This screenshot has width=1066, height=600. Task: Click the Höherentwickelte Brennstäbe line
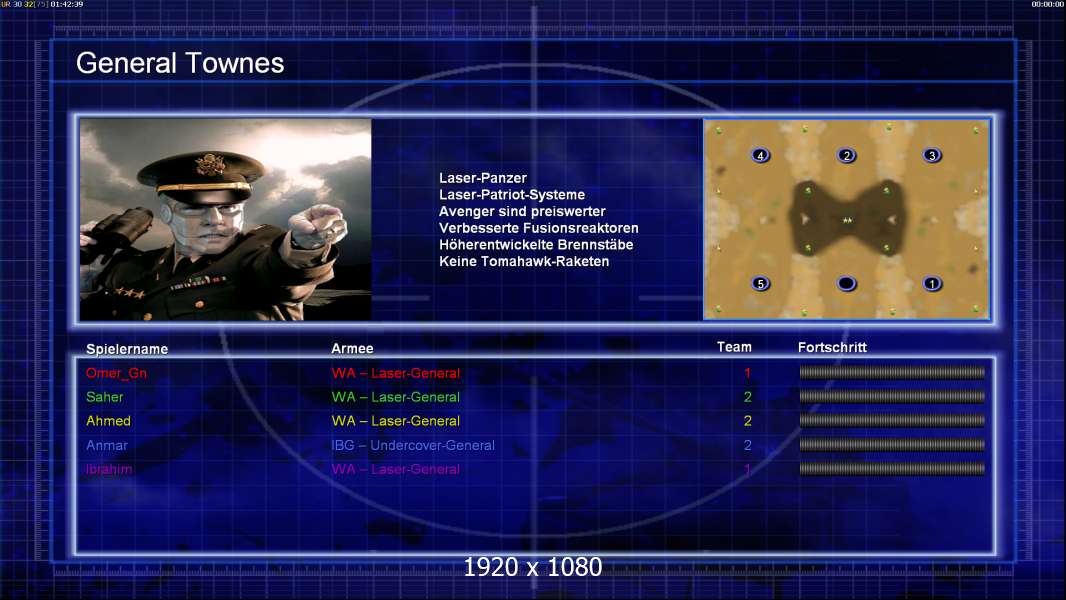coord(536,245)
